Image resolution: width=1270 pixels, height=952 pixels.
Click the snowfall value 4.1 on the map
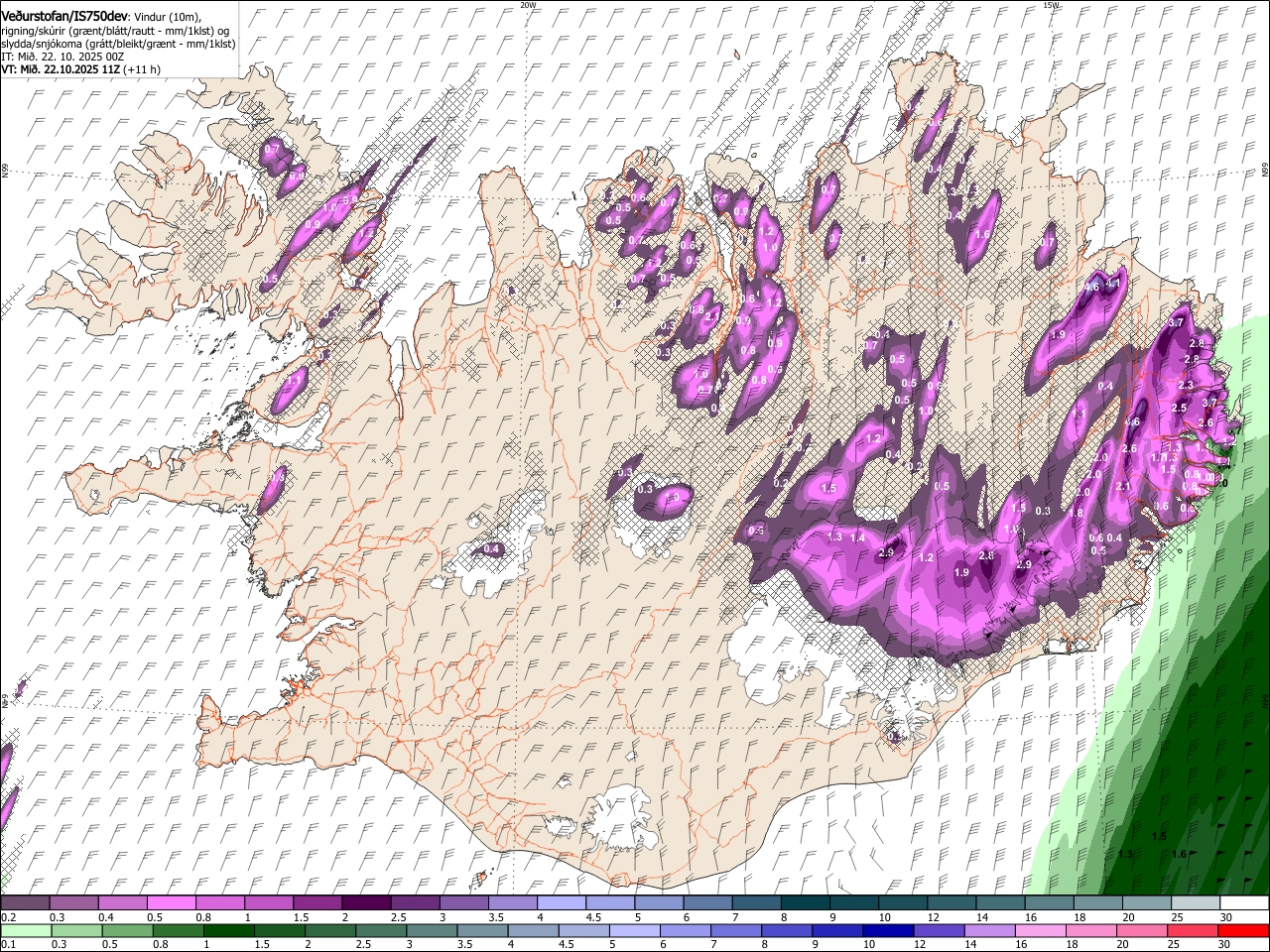point(1113,284)
